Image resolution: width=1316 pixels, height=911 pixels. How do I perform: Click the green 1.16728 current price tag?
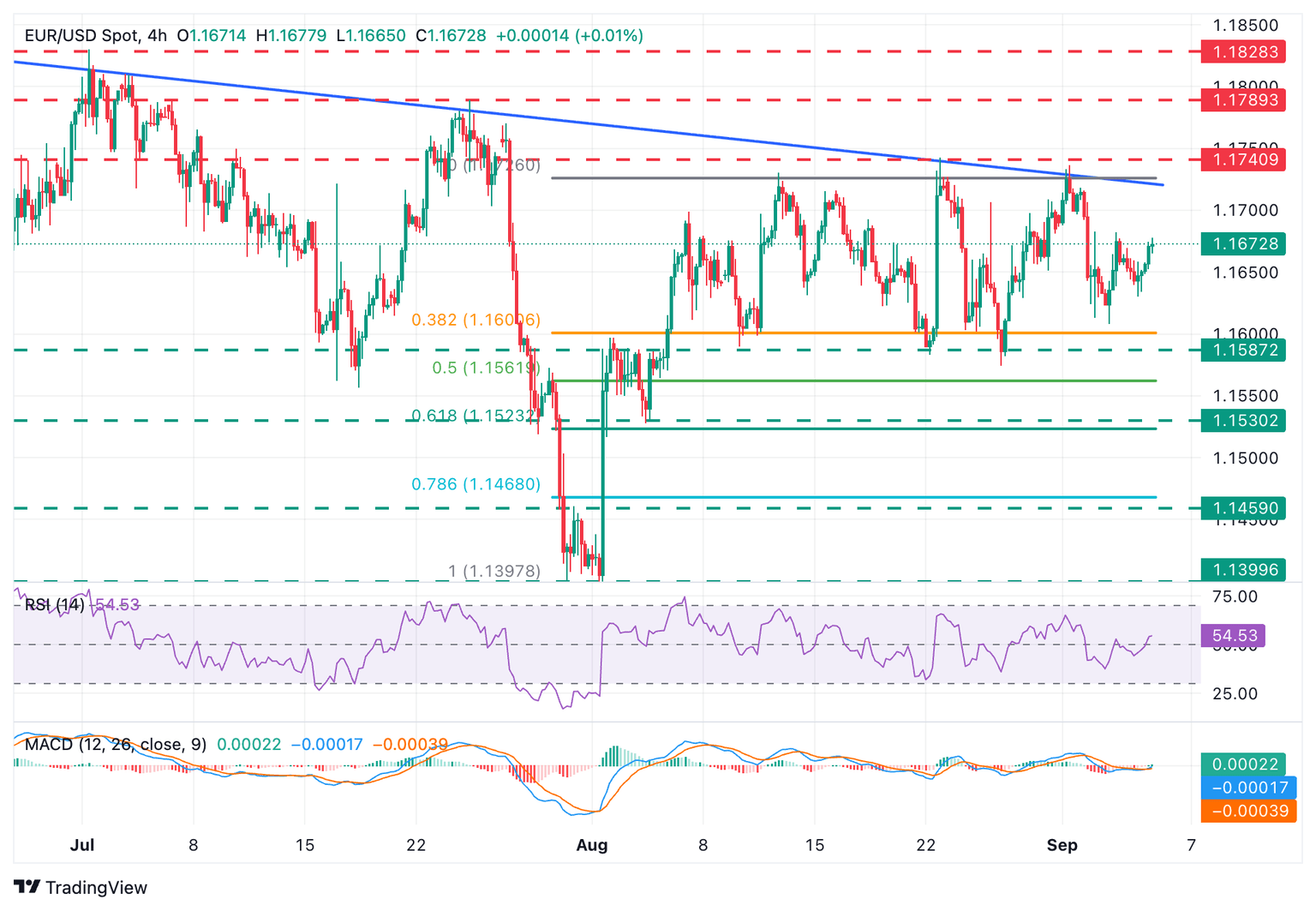coord(1243,244)
